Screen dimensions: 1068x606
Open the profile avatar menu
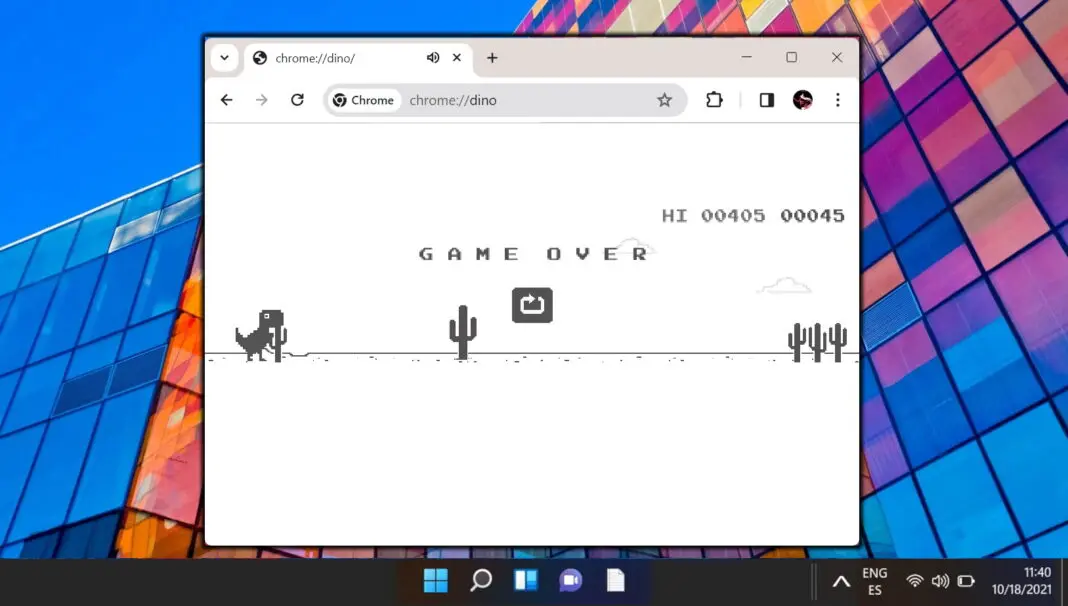[x=802, y=100]
